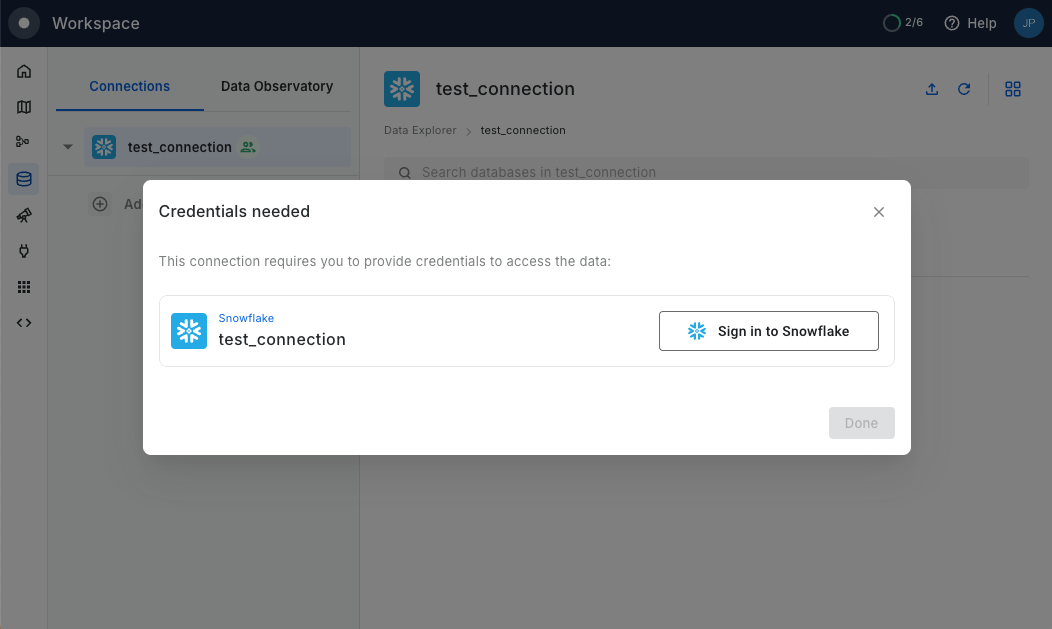This screenshot has height=629, width=1052.
Task: Open the Maps icon in sidebar
Action: pyautogui.click(x=24, y=107)
